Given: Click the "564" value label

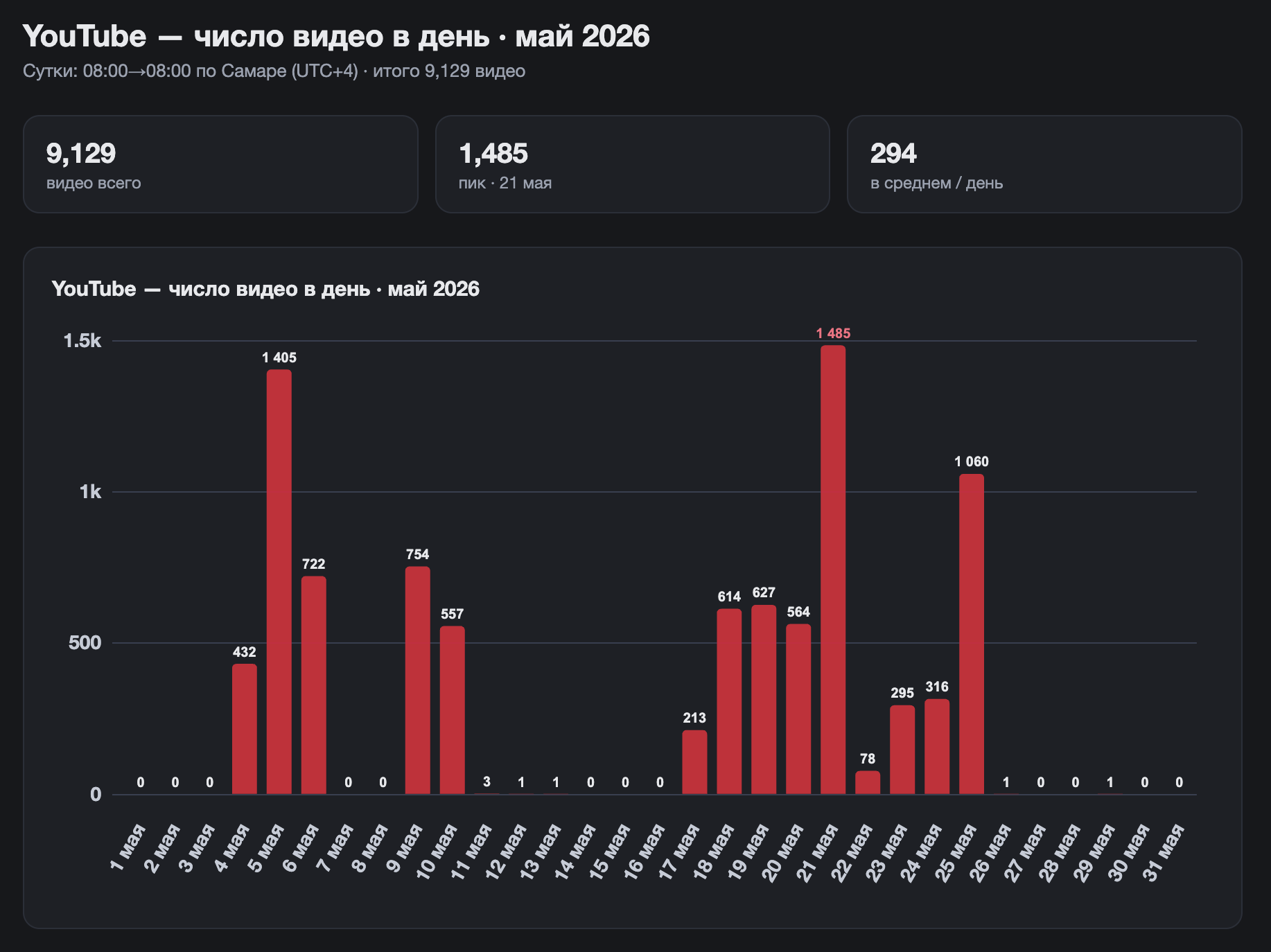Looking at the screenshot, I should (x=798, y=612).
